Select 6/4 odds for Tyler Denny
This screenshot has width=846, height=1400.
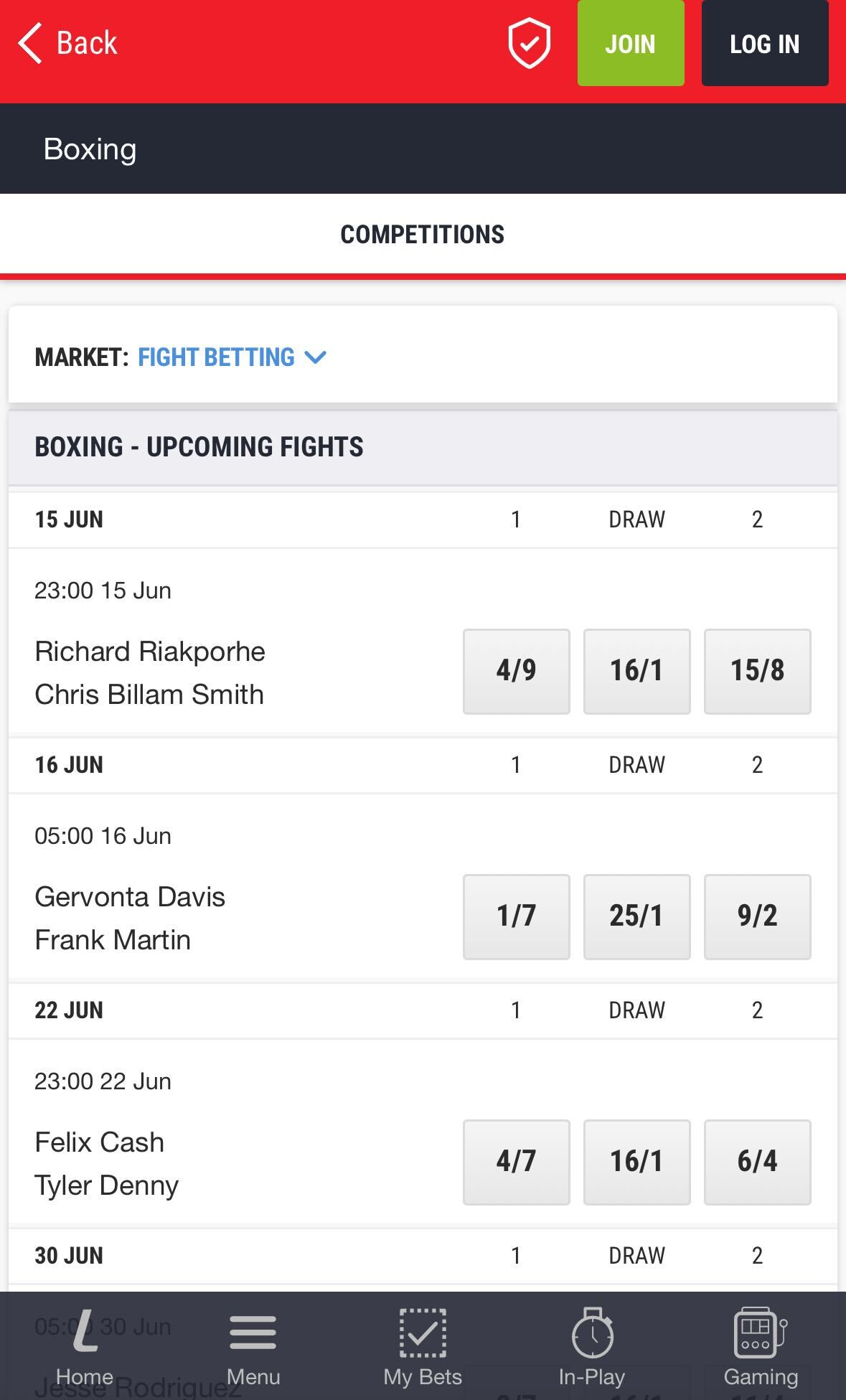(x=757, y=1162)
